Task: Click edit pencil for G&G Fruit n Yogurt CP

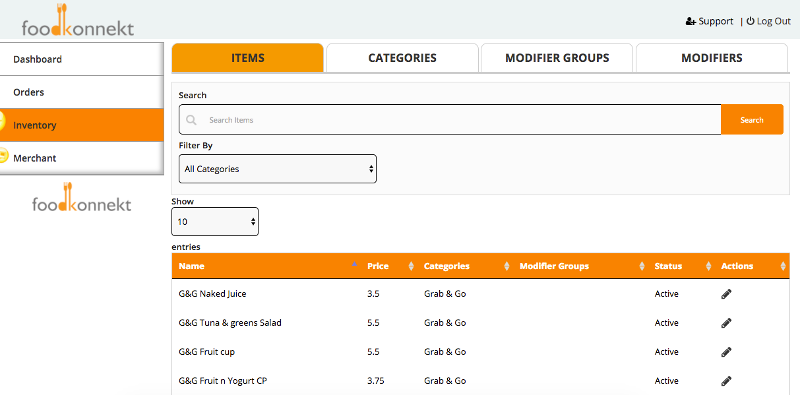Action: (726, 381)
